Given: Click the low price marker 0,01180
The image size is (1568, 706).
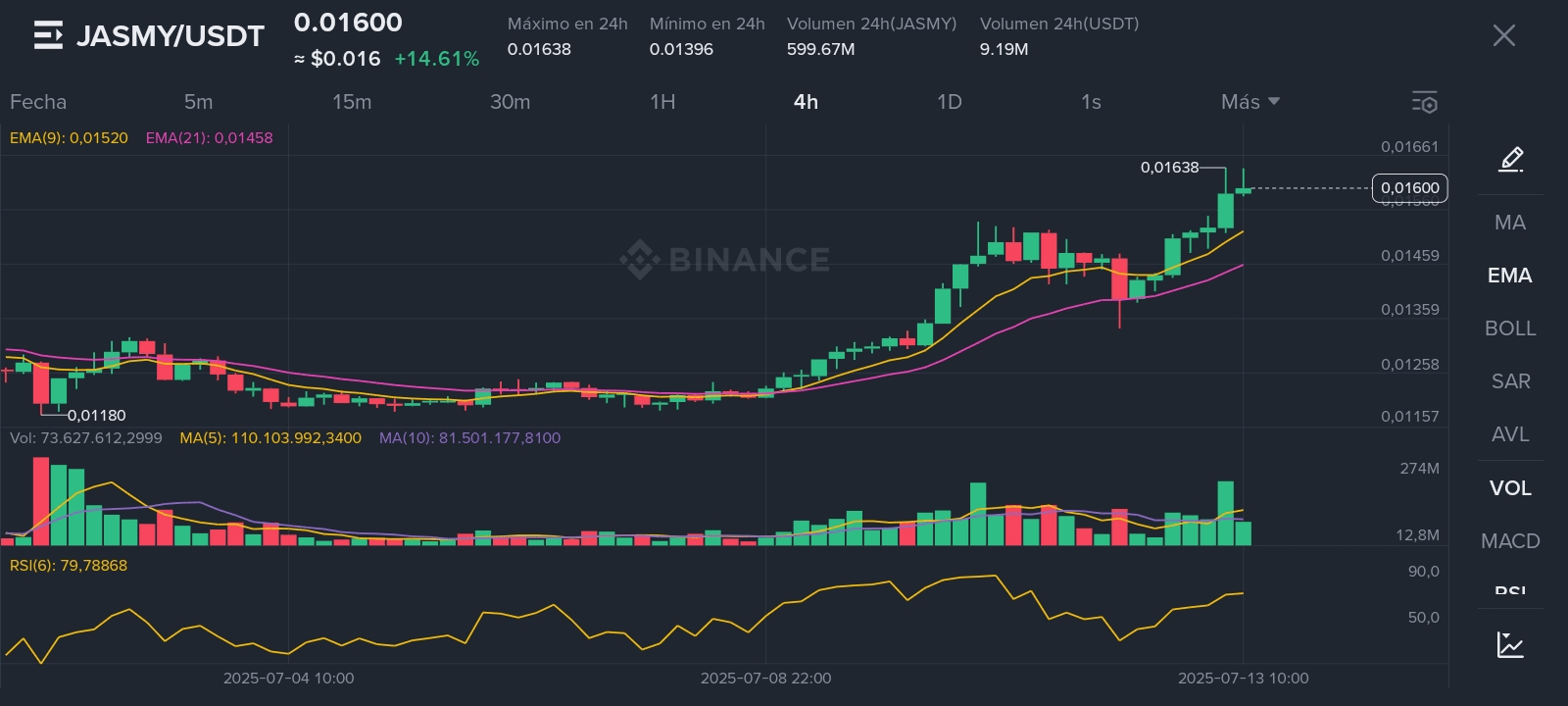Looking at the screenshot, I should (96, 416).
